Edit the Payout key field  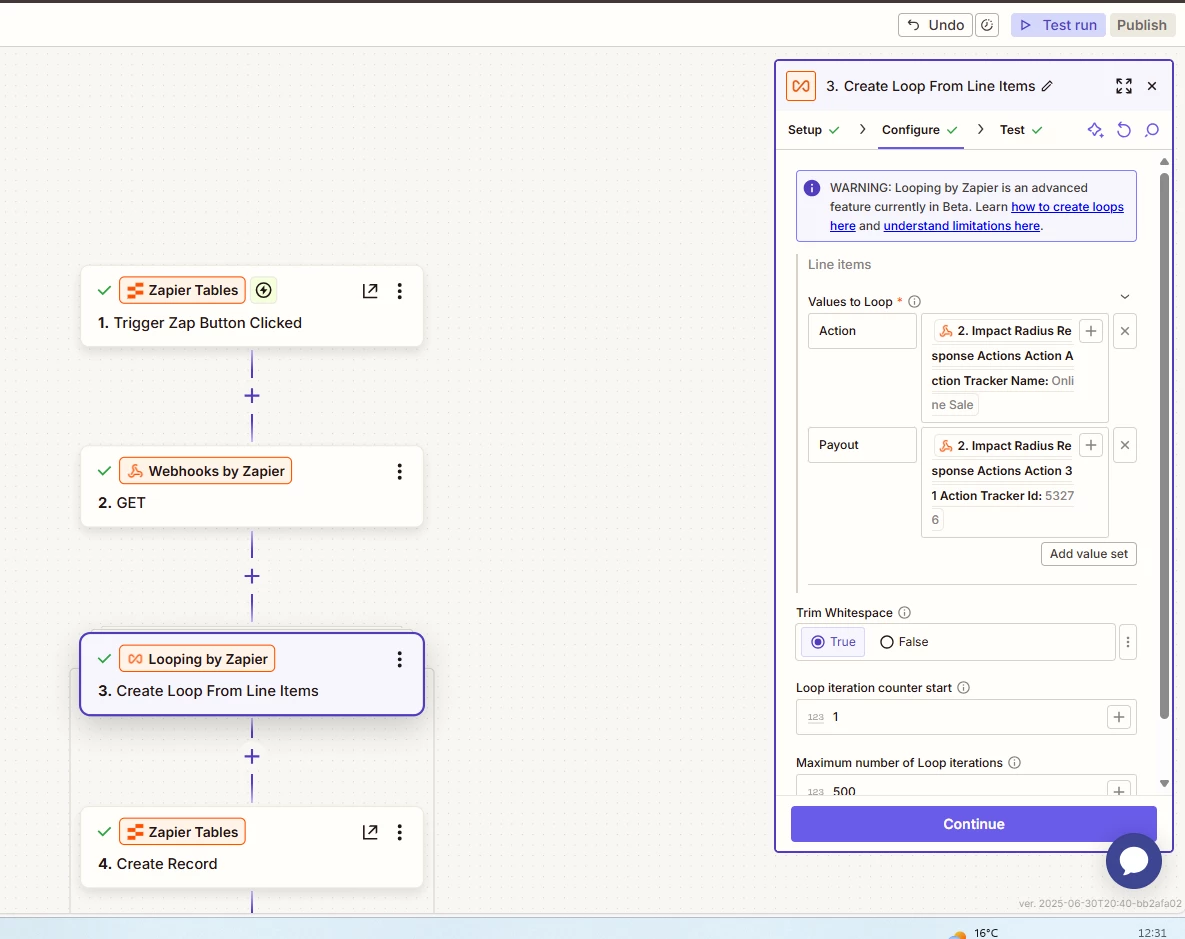tap(862, 445)
